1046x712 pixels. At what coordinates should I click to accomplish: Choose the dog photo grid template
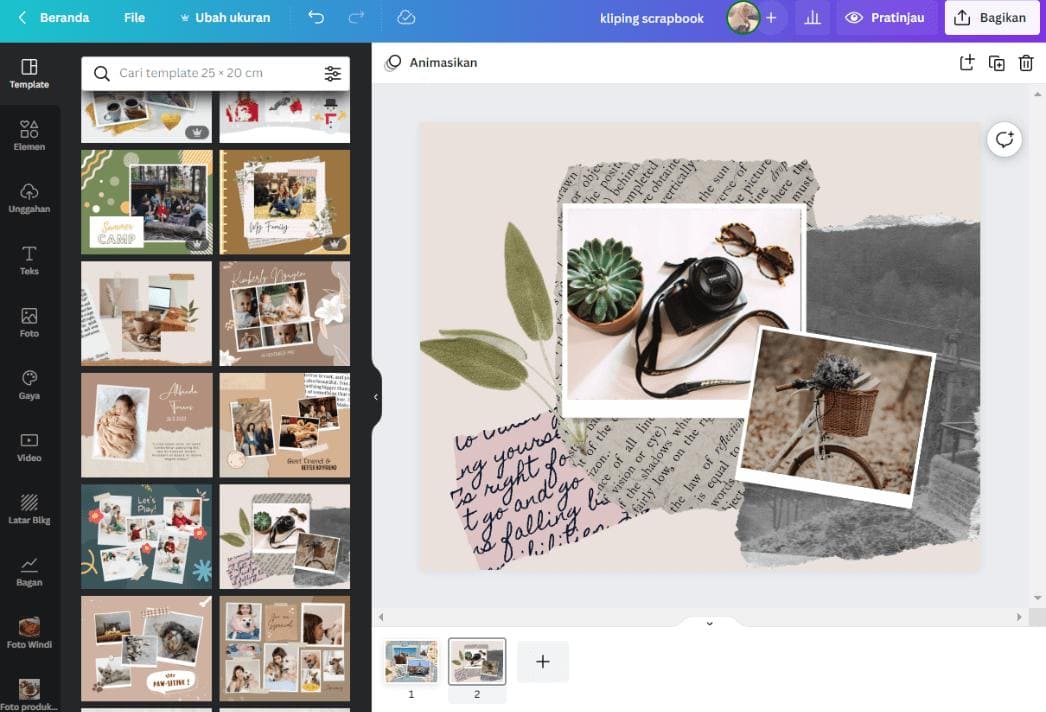click(285, 648)
